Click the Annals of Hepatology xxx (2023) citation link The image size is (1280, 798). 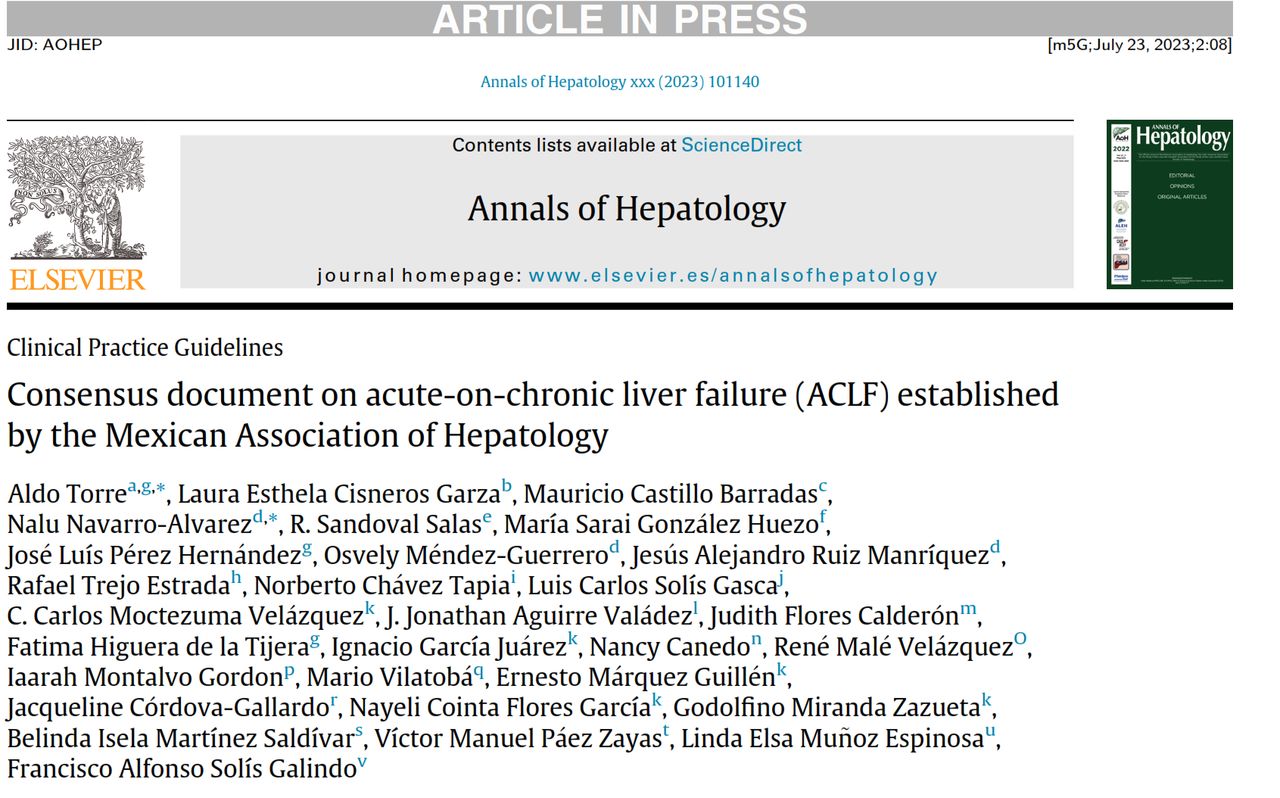click(x=619, y=82)
